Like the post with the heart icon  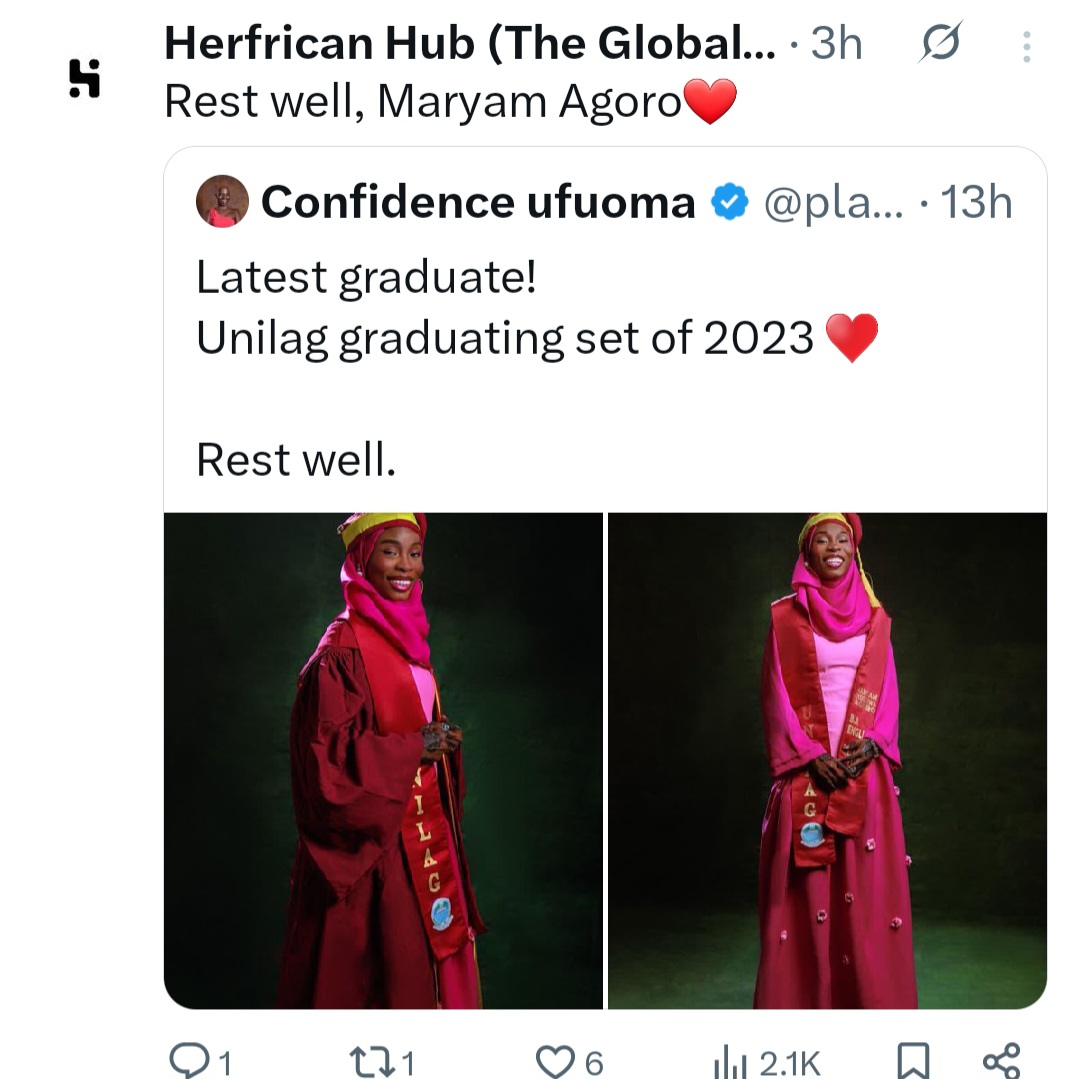pos(554,1060)
